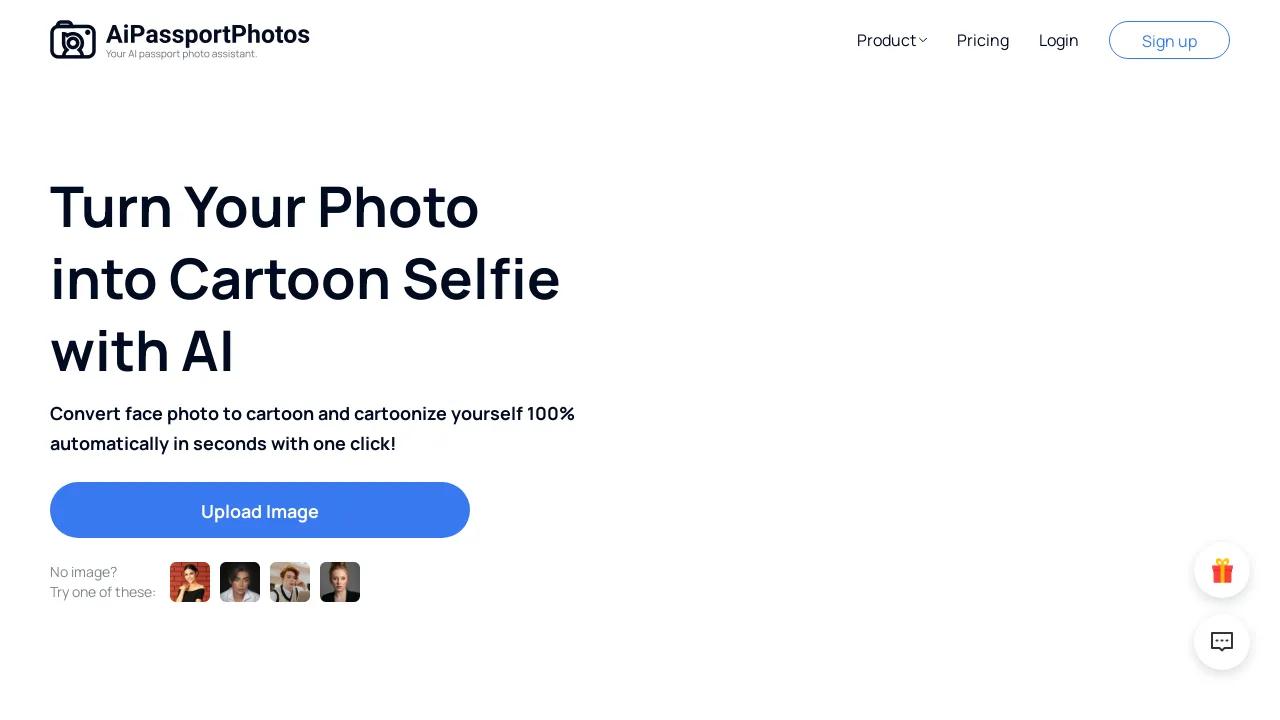This screenshot has width=1280, height=720.
Task: Go to the Pricing page
Action: coord(982,41)
